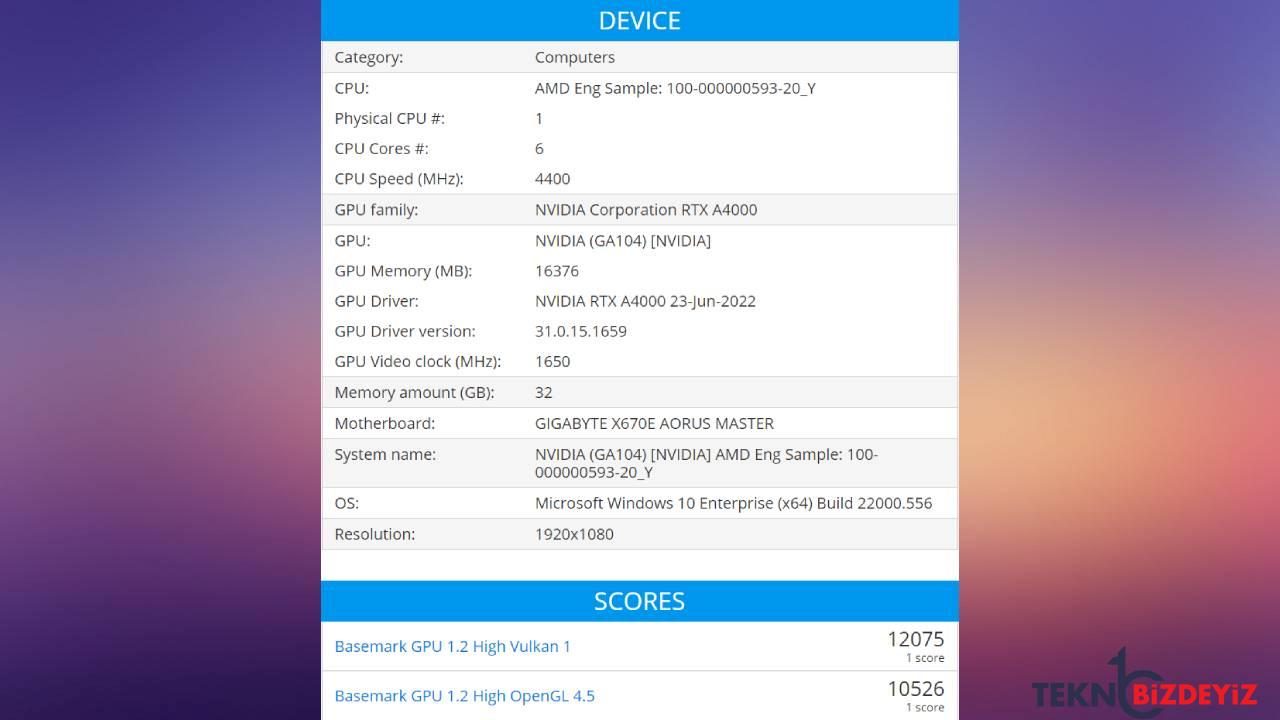
Task: Click the System name label
Action: 385,454
